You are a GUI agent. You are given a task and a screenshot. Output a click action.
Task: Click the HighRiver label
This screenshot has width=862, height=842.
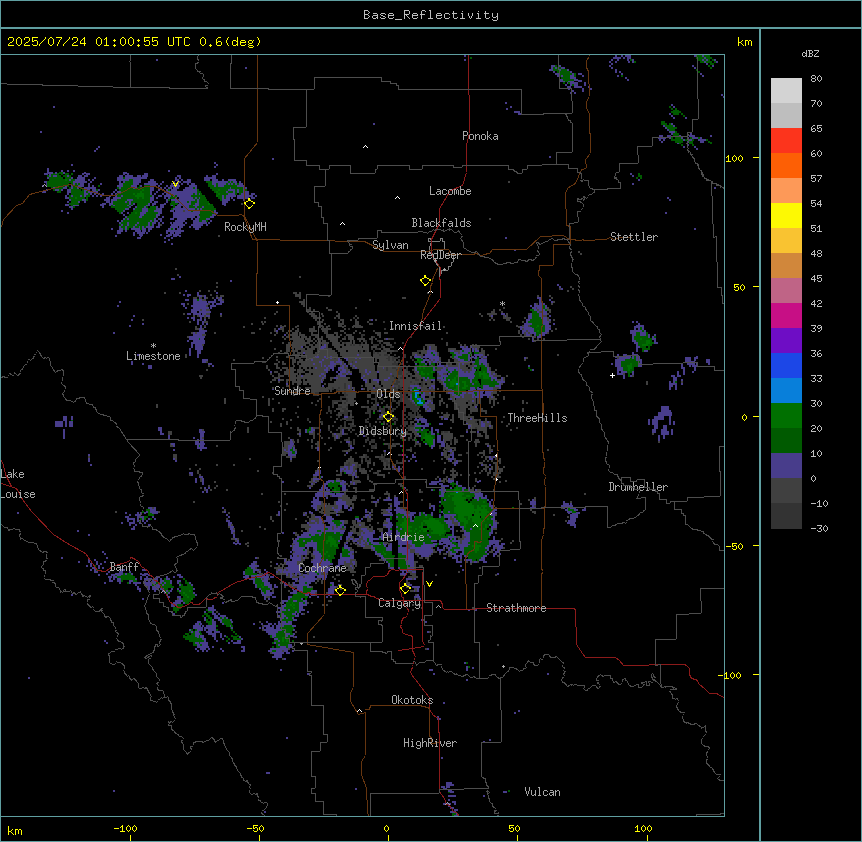point(430,743)
